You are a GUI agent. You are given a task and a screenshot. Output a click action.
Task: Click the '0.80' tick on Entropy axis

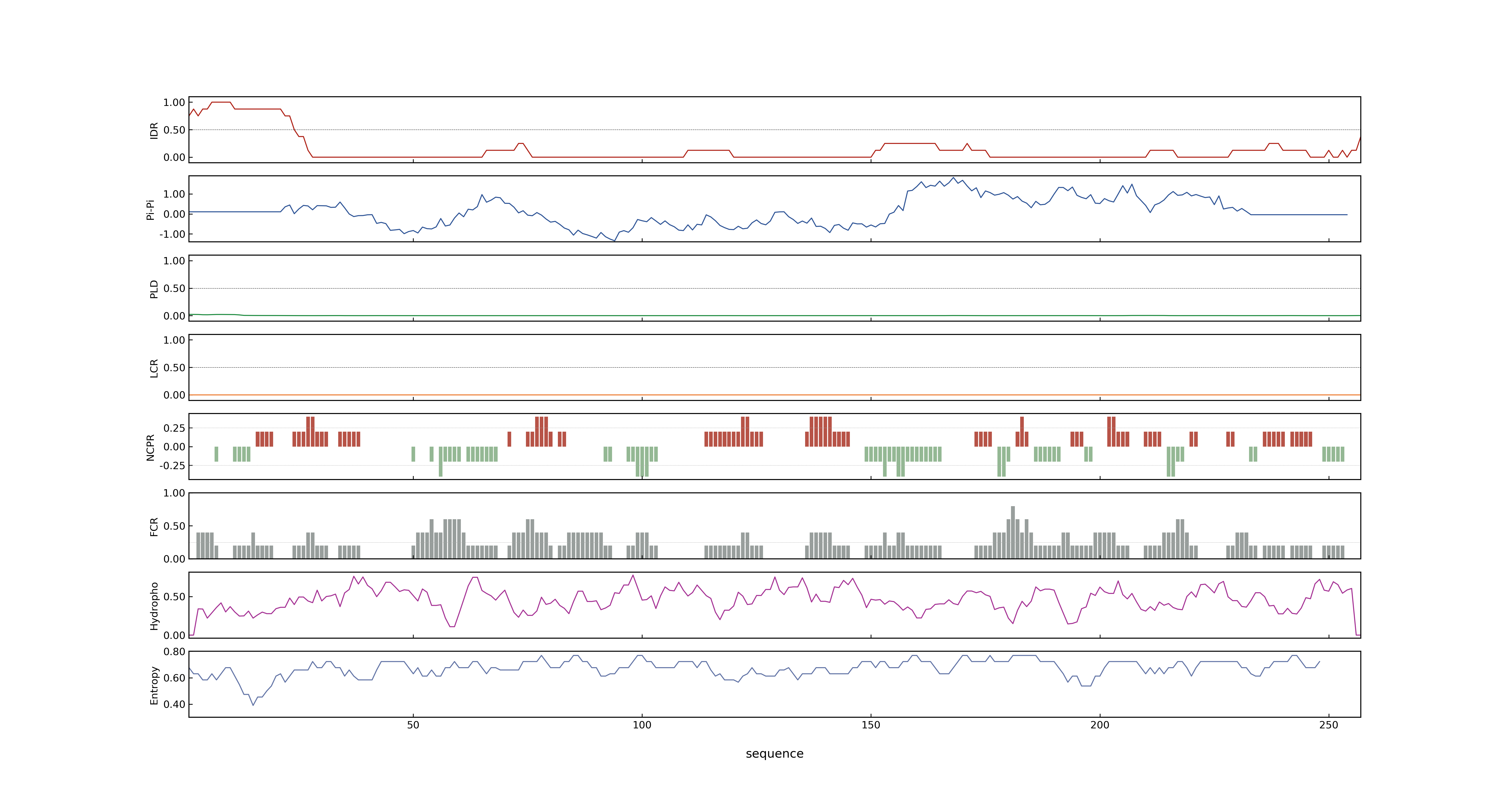174,652
